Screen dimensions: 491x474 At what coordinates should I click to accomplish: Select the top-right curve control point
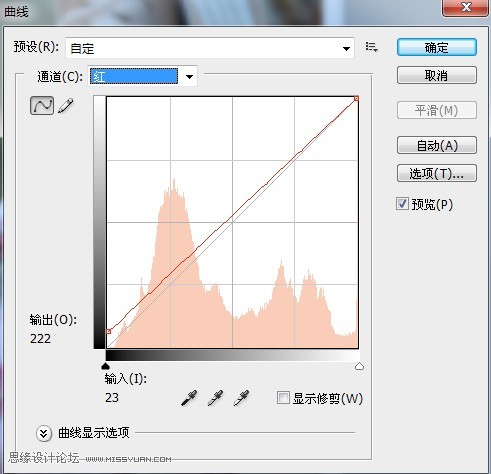pyautogui.click(x=356, y=98)
